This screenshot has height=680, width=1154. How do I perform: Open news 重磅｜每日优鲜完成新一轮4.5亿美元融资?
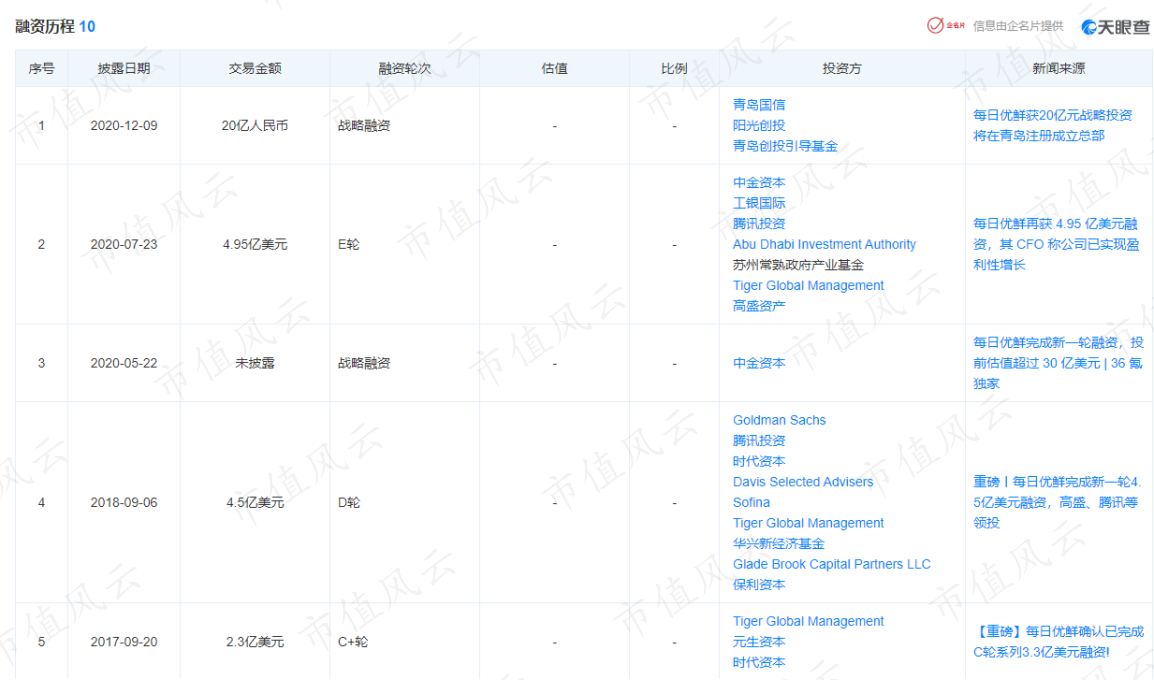[1057, 503]
